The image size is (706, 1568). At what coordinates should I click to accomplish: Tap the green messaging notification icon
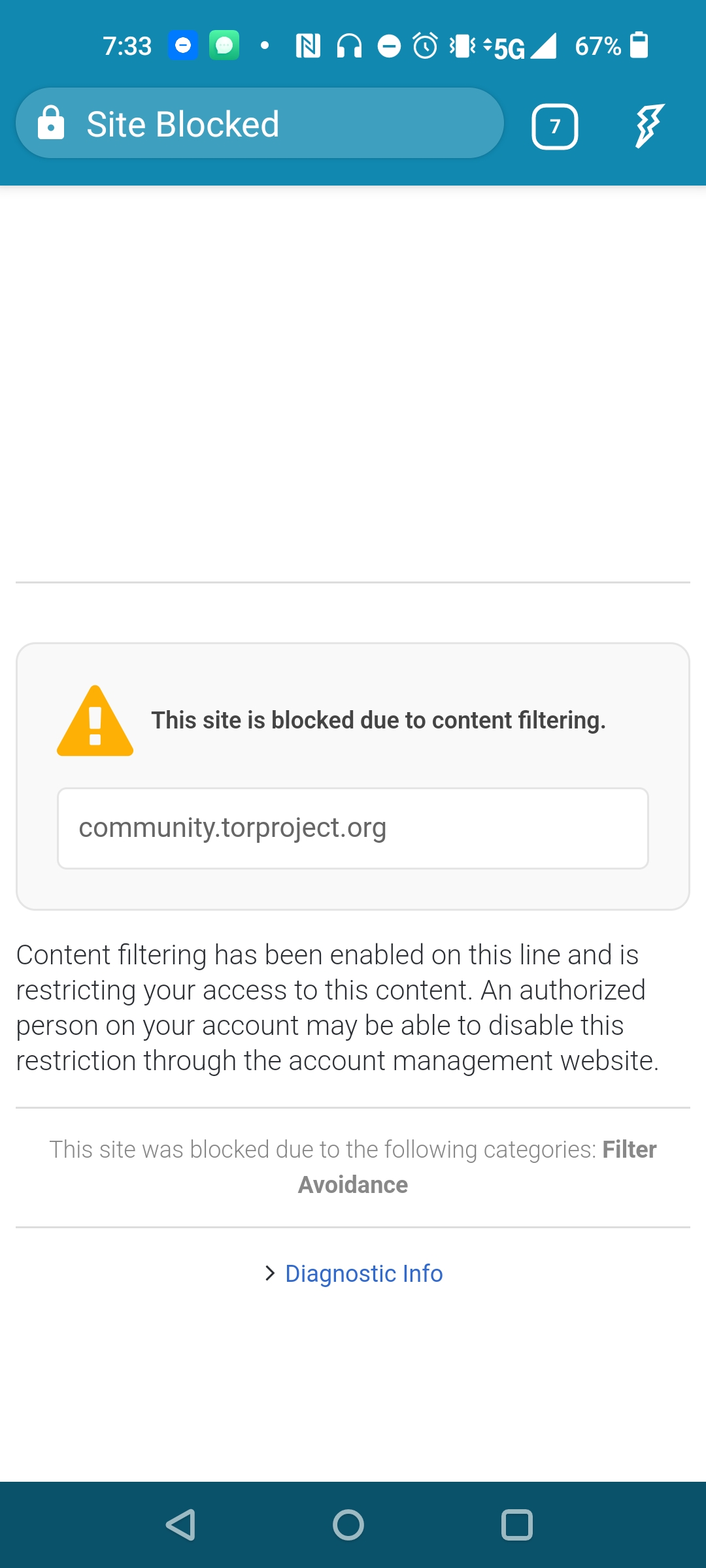point(224,46)
